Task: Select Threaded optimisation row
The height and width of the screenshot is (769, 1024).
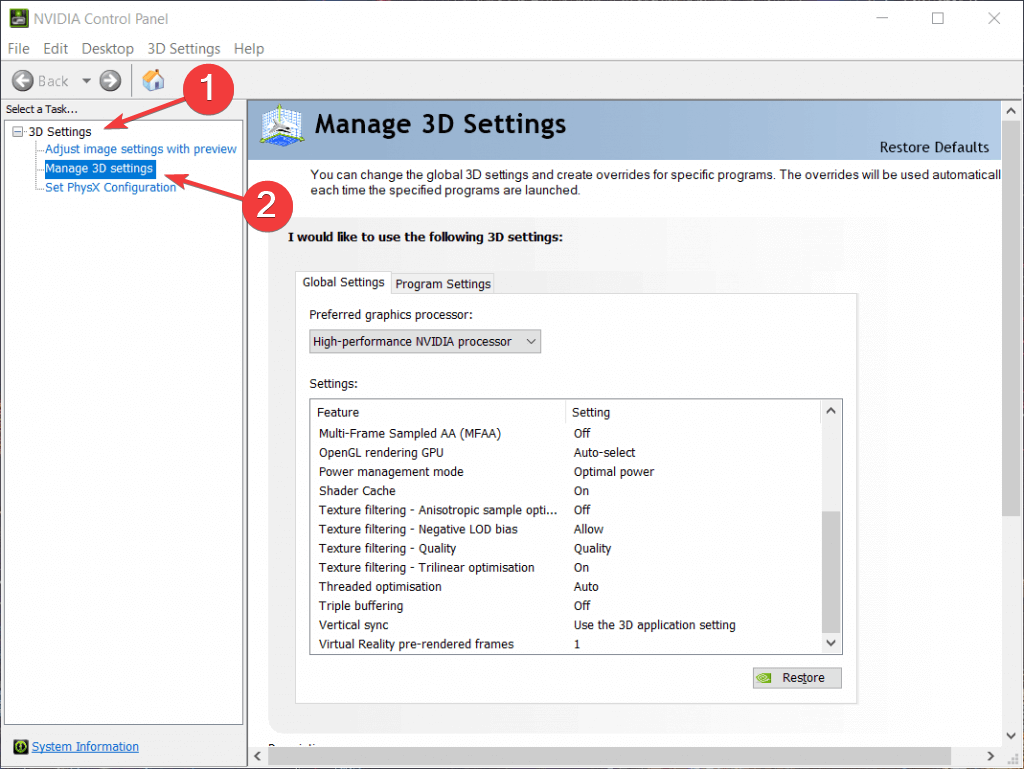Action: pyautogui.click(x=566, y=586)
